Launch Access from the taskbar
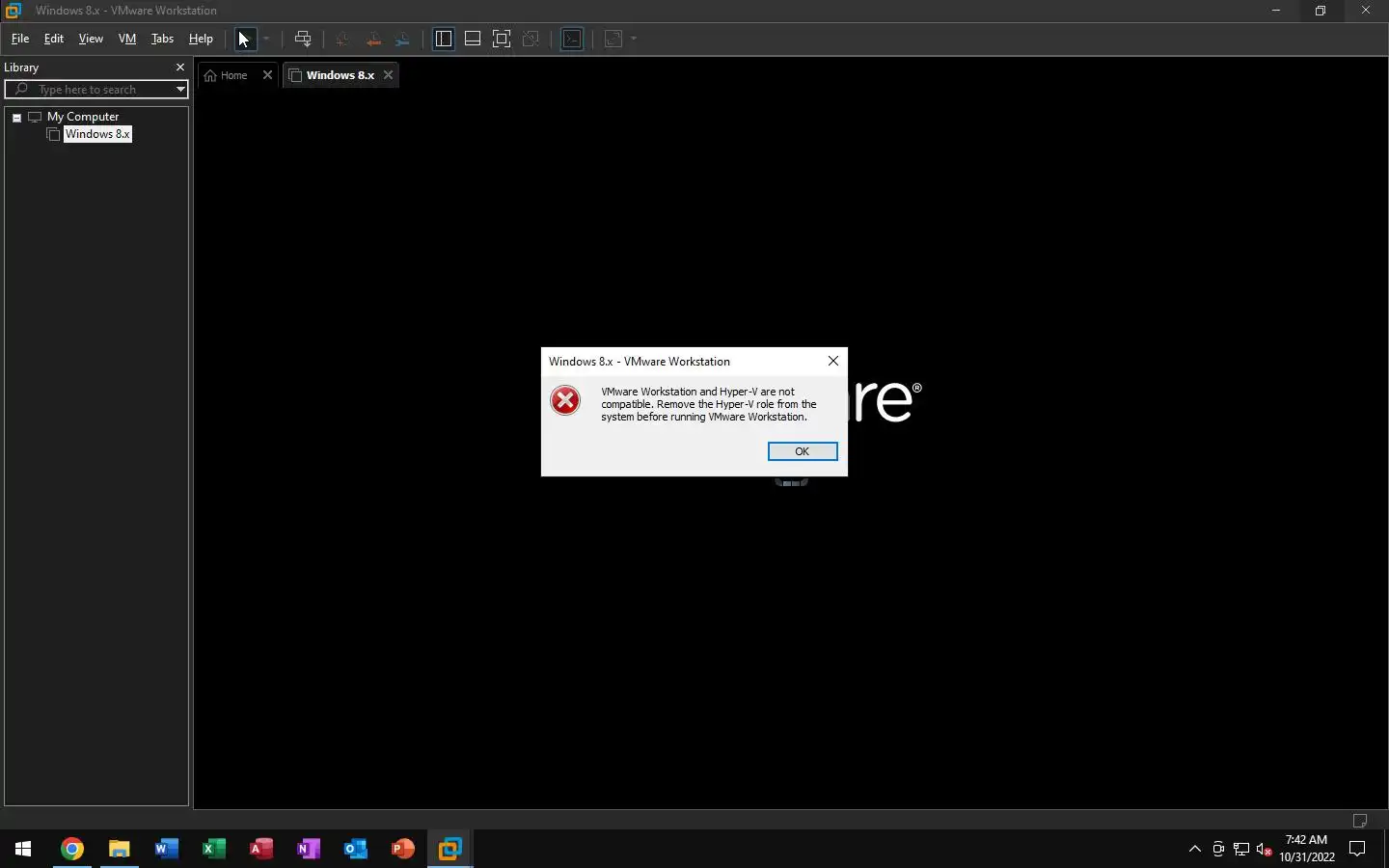This screenshot has height=868, width=1389. coord(260,849)
